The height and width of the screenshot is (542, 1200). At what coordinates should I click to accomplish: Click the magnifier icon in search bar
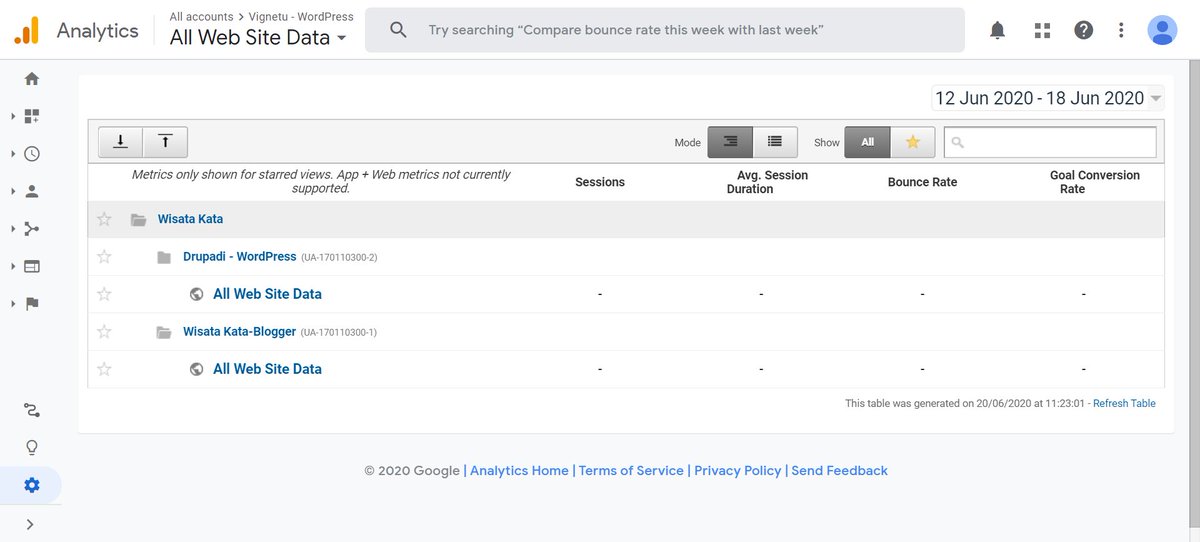point(398,30)
